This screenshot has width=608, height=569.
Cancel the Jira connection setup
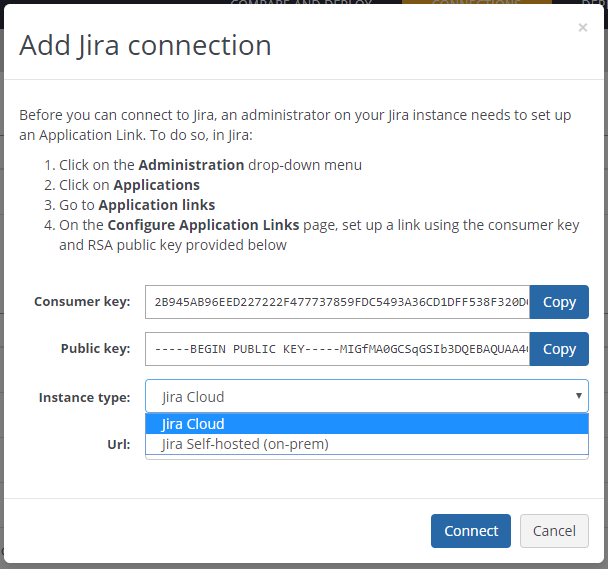554,531
